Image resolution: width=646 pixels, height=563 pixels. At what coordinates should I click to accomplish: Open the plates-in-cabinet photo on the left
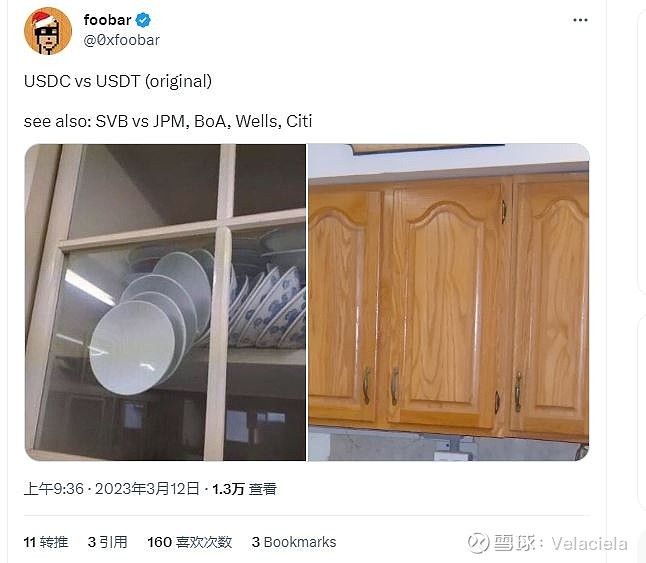coord(165,302)
